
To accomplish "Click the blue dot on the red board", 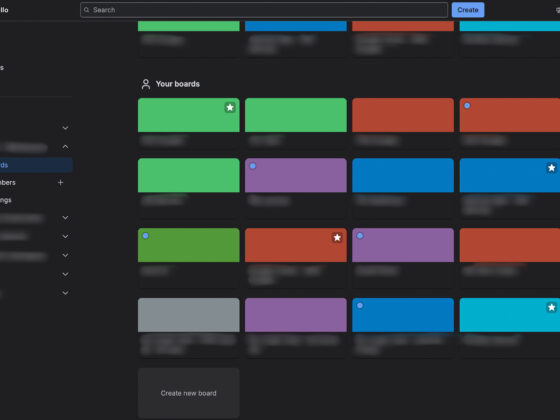I will pos(467,106).
